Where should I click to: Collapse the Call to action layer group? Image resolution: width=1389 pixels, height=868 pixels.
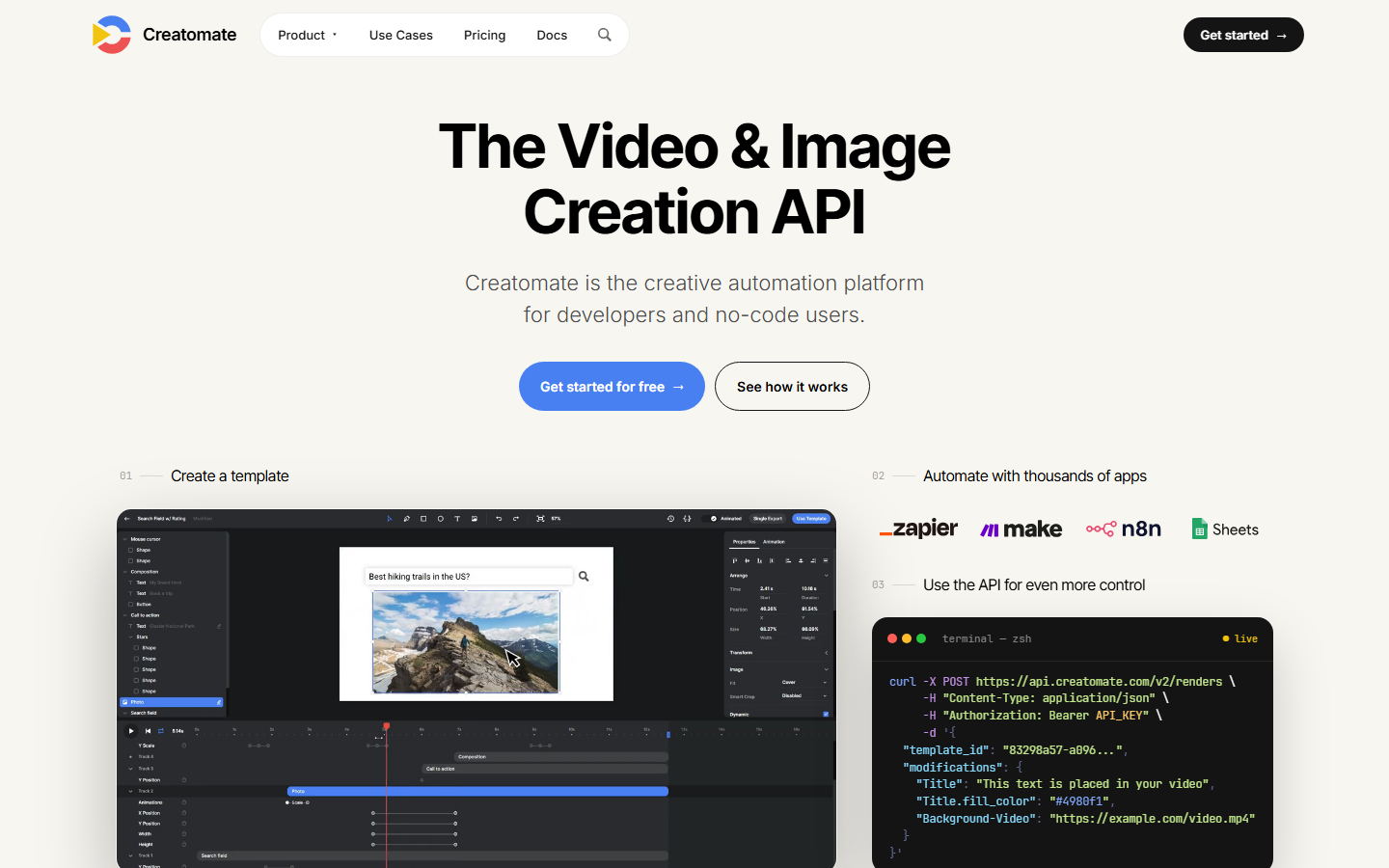tap(124, 615)
